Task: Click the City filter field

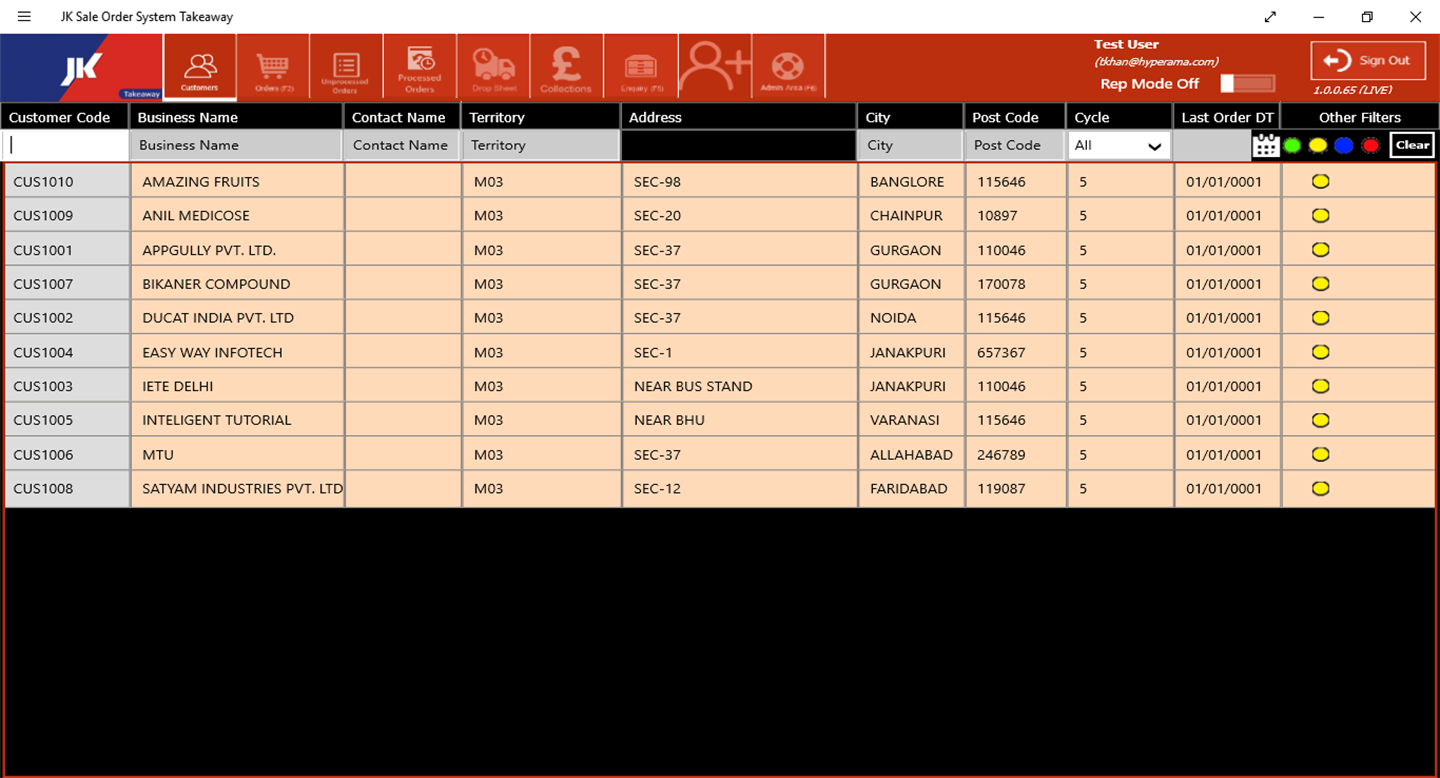Action: 911,146
